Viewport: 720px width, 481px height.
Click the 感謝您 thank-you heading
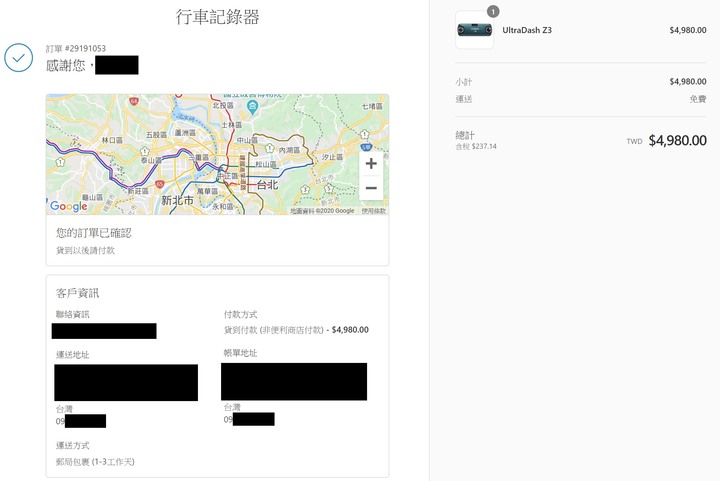(66, 65)
